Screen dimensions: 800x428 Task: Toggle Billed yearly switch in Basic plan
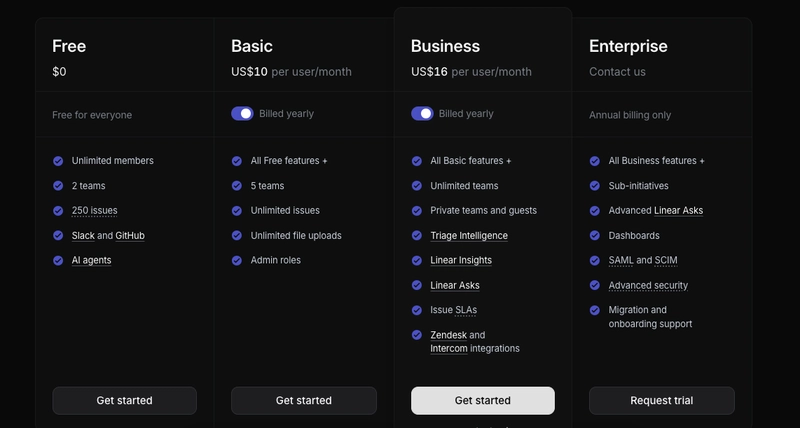click(242, 114)
